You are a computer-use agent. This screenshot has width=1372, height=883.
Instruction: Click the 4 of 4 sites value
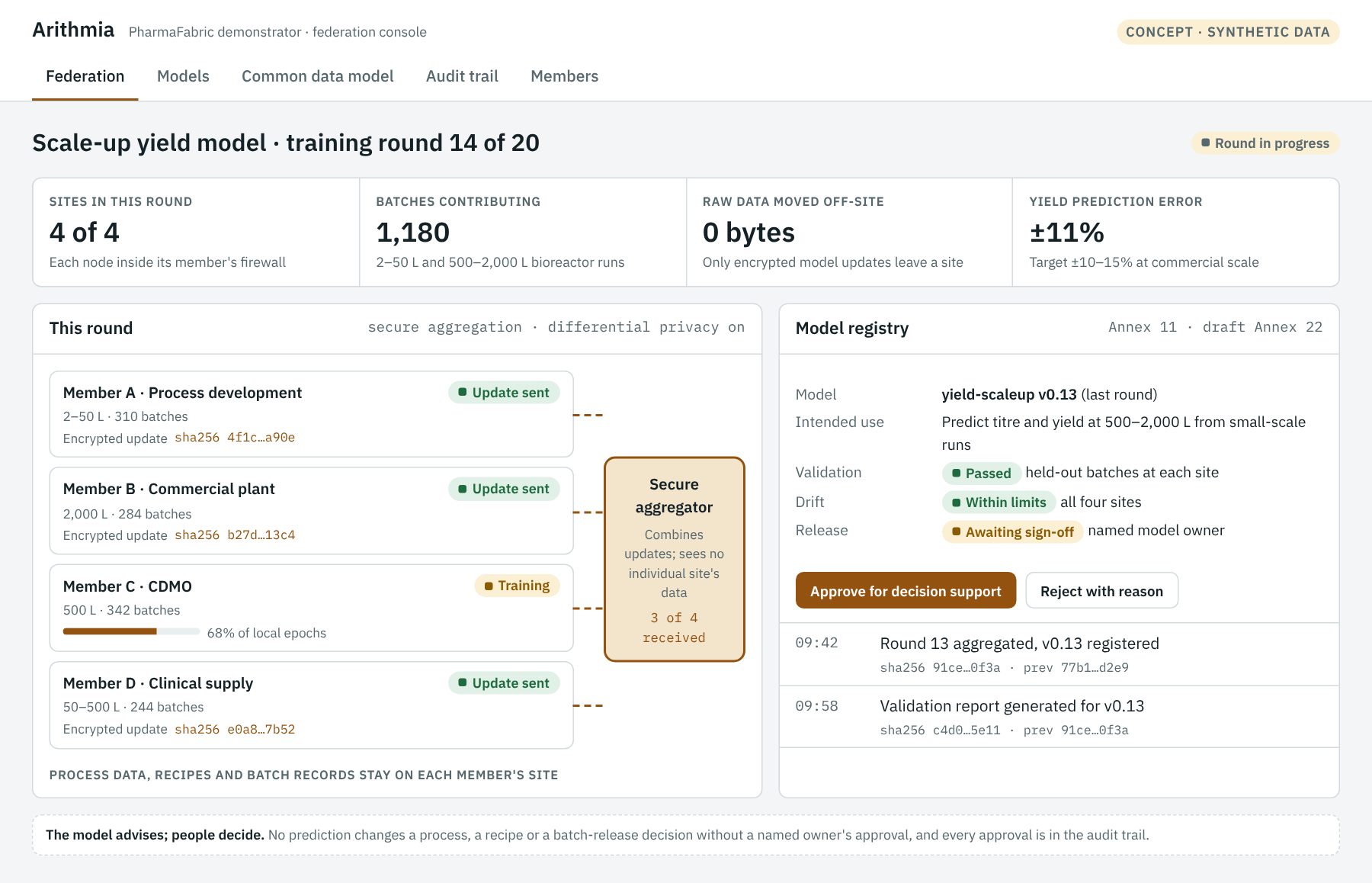tap(85, 233)
